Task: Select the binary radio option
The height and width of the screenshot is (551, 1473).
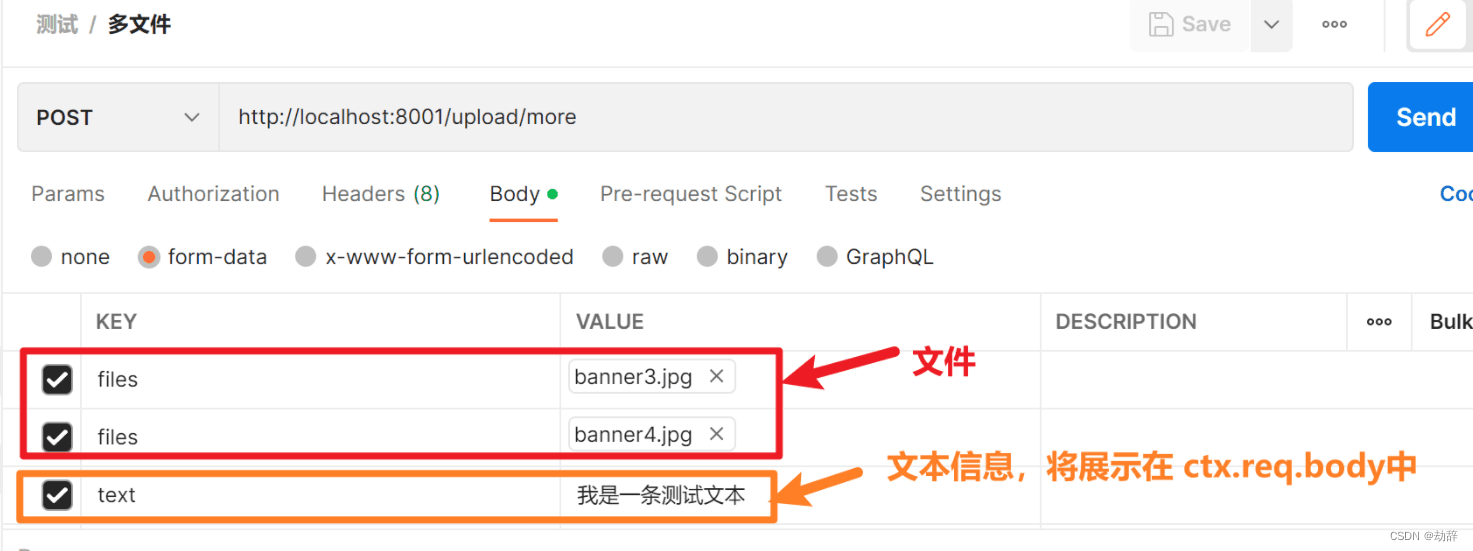Action: [707, 257]
